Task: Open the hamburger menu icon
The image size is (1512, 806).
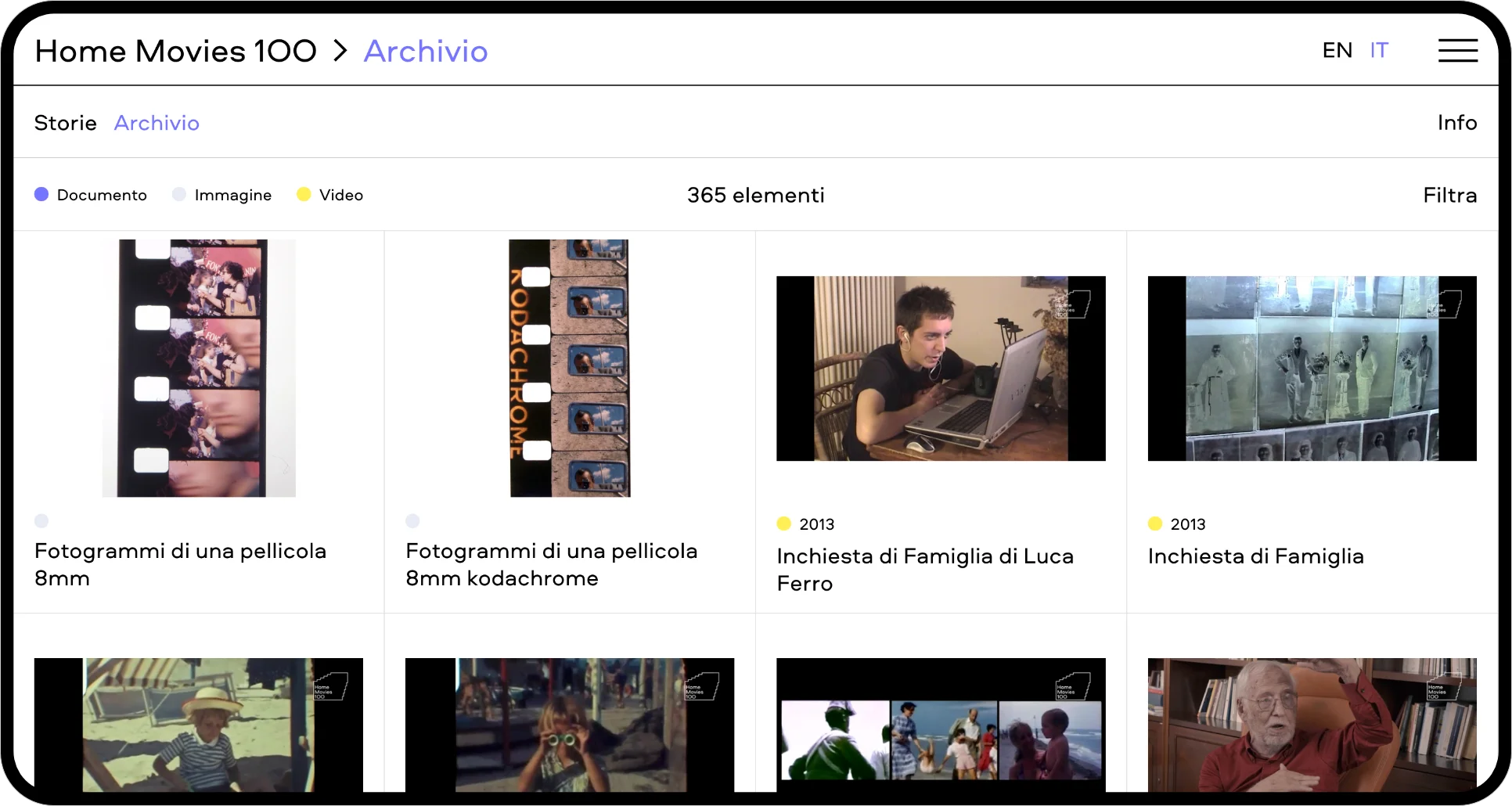Action: click(1457, 51)
